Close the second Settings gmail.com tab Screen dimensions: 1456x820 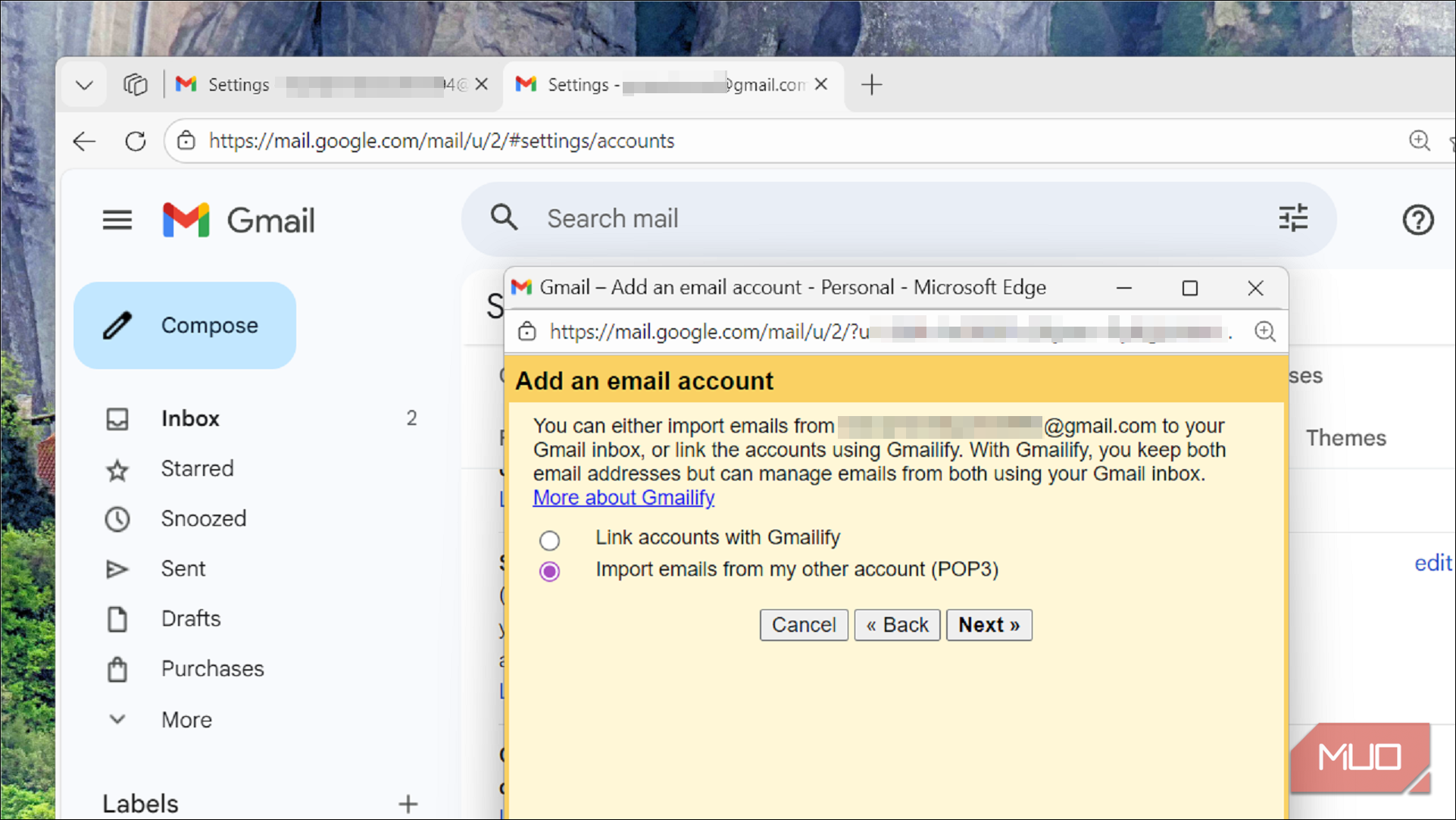(x=820, y=85)
